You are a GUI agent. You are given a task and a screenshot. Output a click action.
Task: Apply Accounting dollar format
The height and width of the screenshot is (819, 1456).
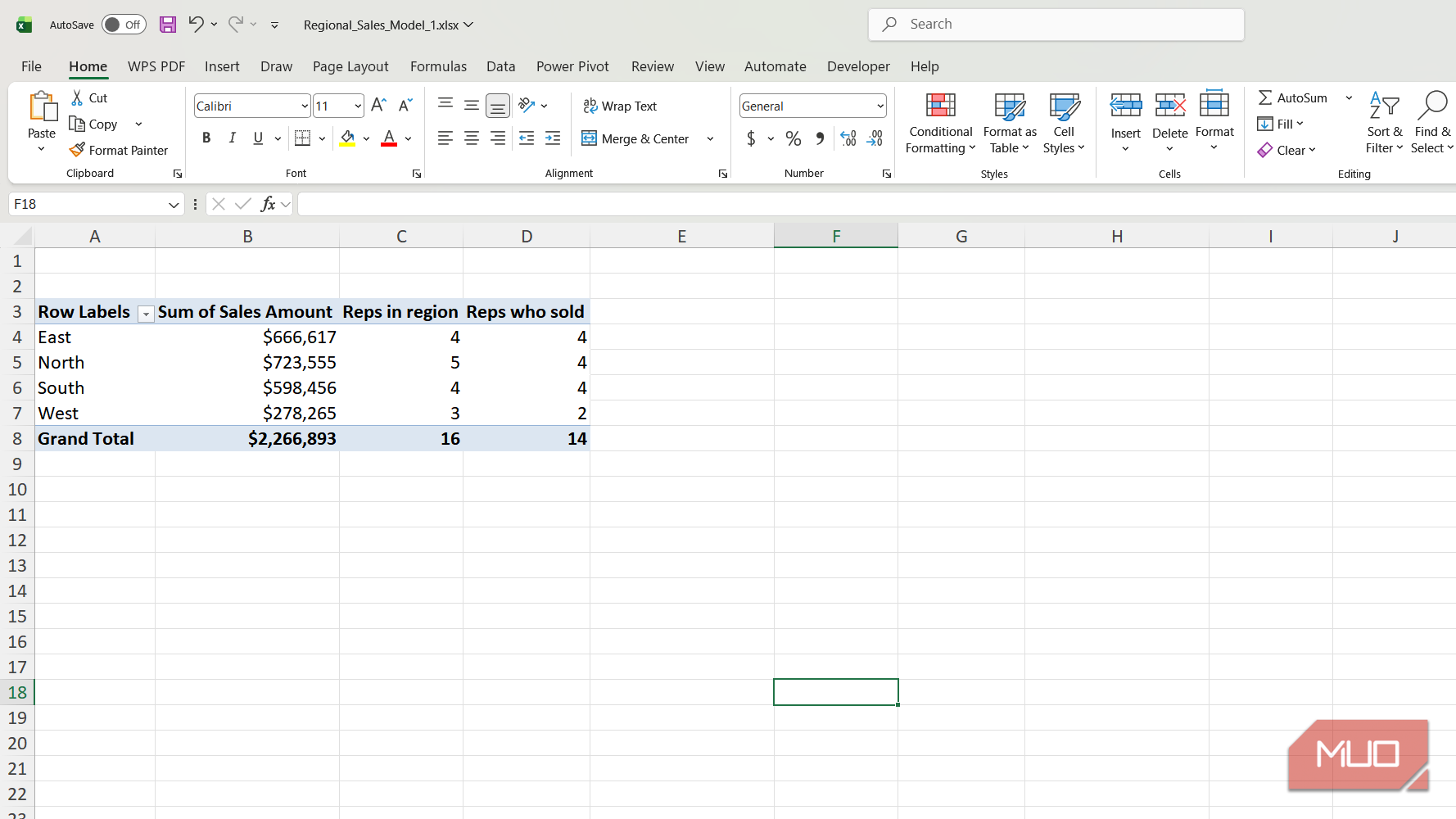click(x=751, y=138)
